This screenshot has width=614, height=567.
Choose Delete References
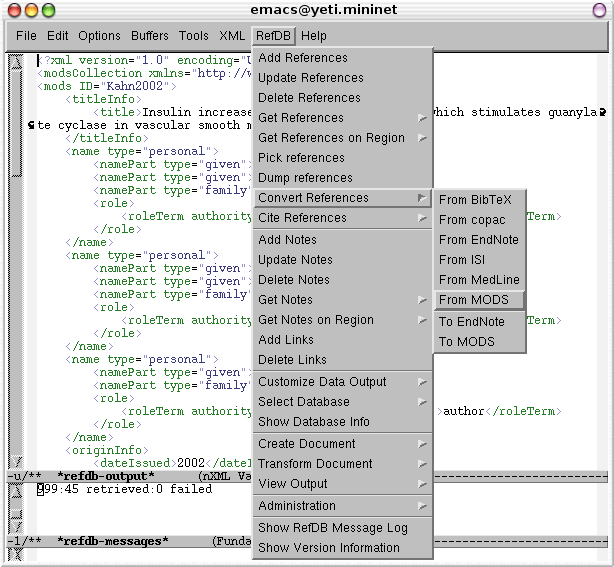(343, 98)
